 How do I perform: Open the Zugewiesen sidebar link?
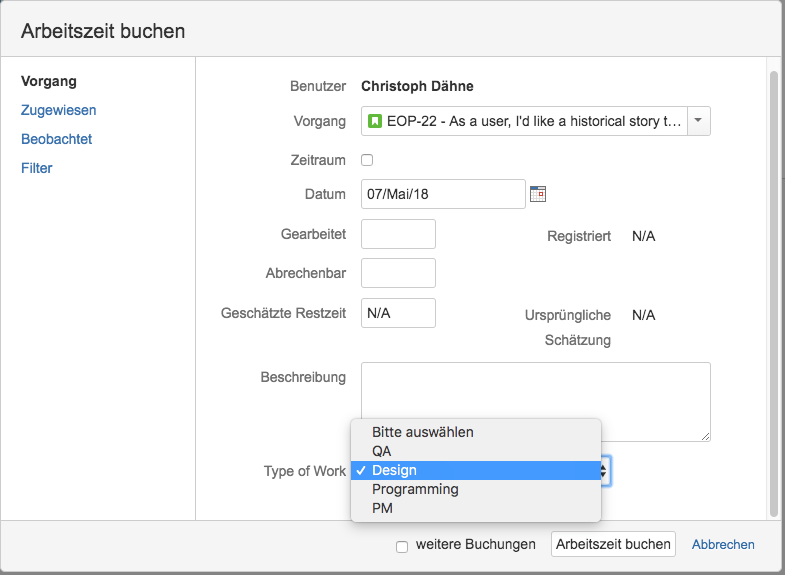click(59, 110)
